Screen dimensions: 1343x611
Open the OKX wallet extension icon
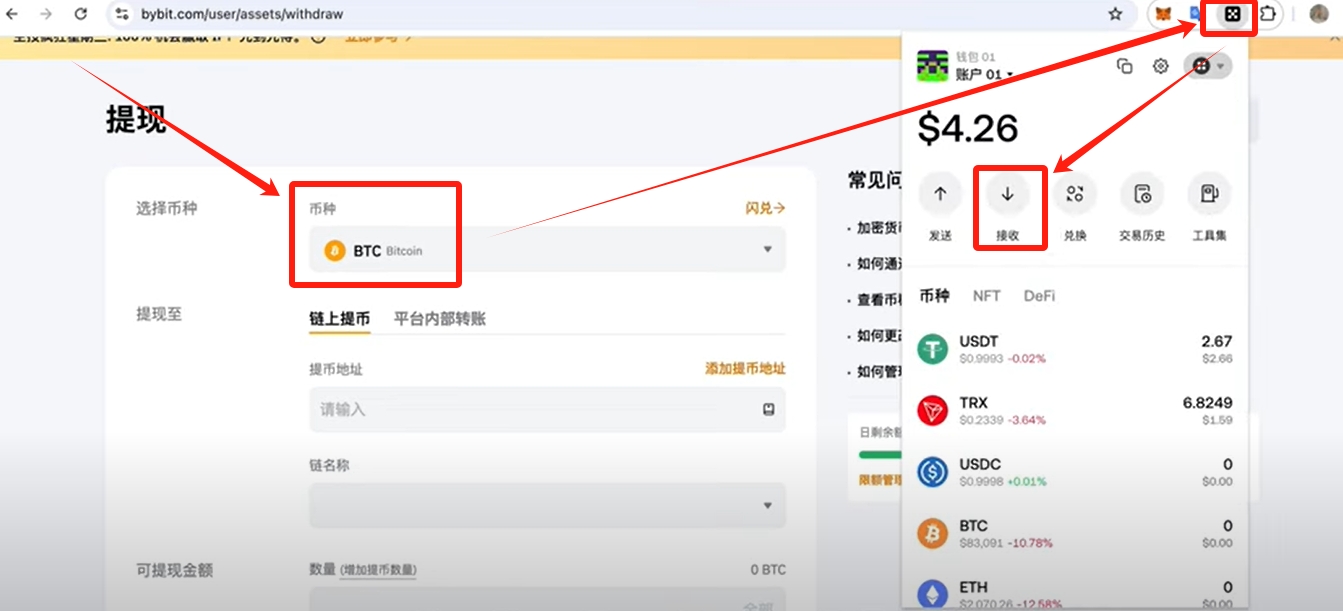[1233, 14]
